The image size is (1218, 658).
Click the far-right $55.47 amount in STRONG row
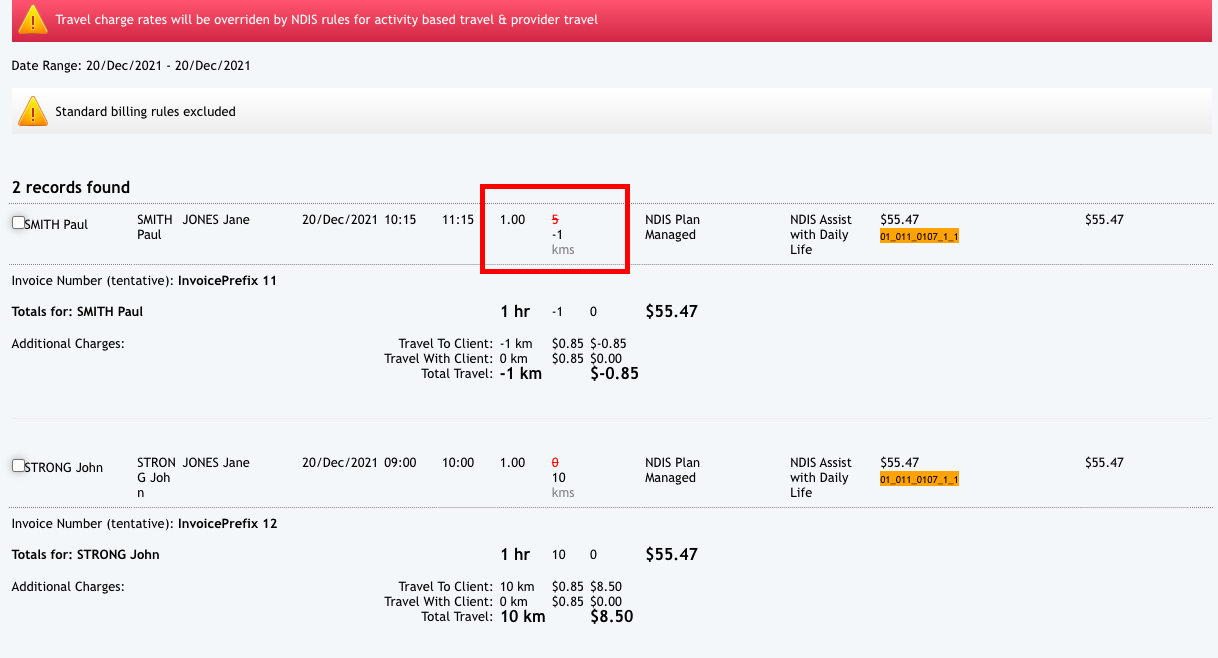click(1104, 463)
